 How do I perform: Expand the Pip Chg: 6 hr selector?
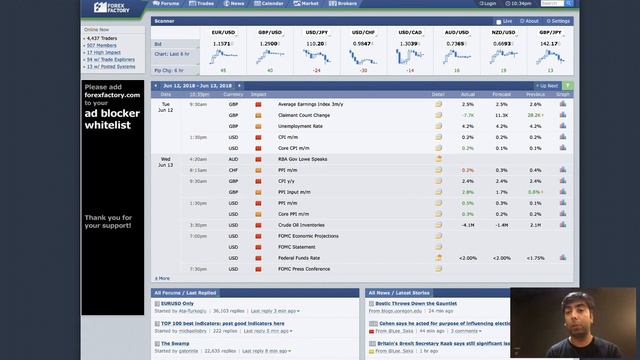(176, 71)
